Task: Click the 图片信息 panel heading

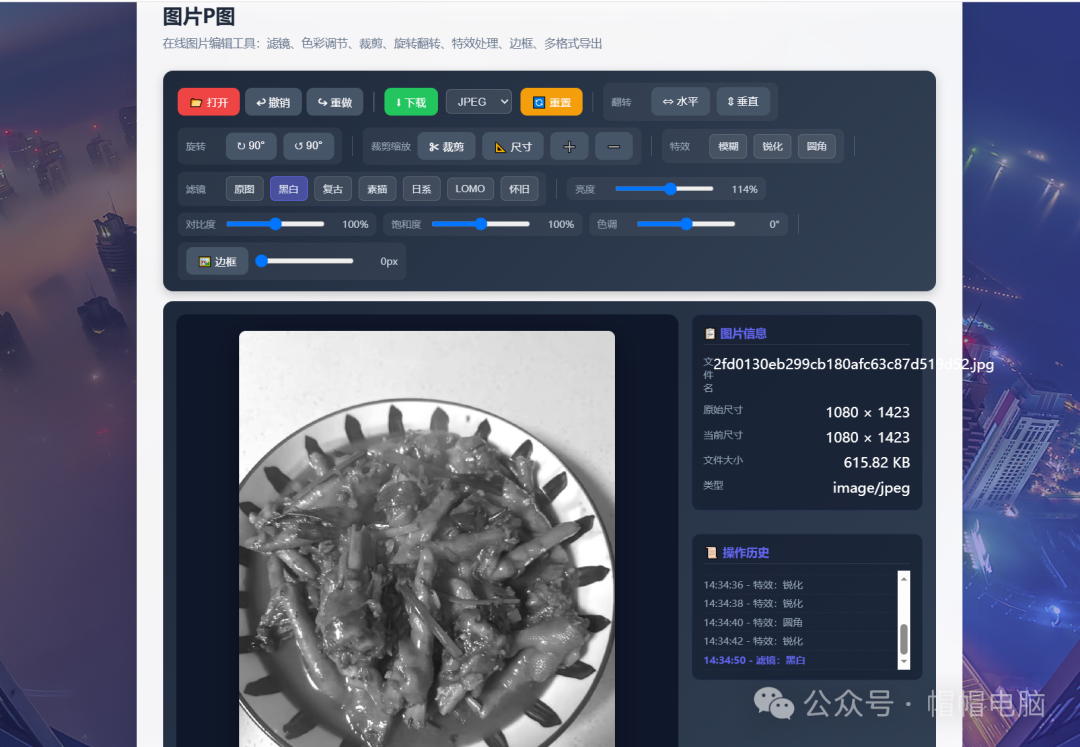Action: click(x=736, y=333)
